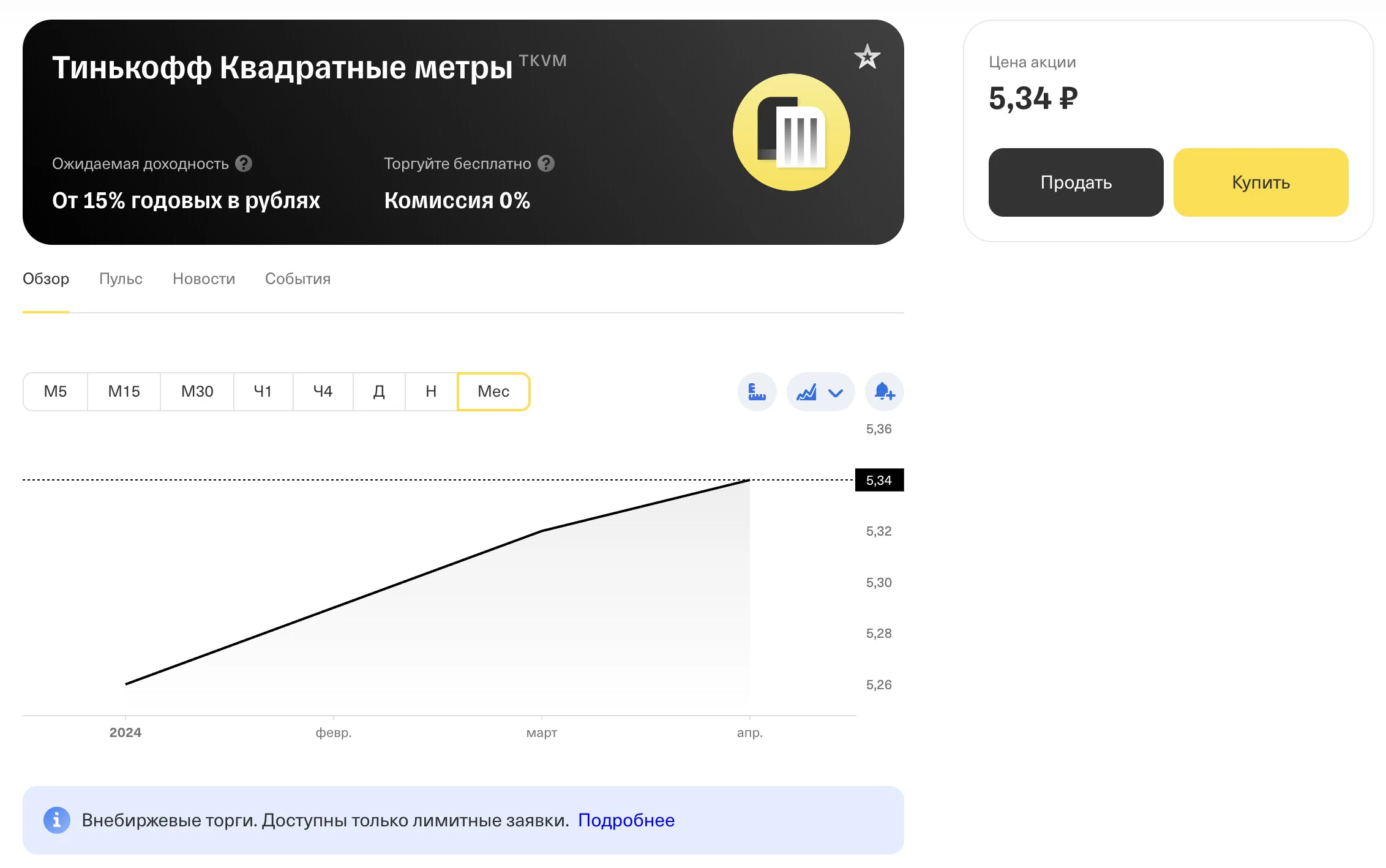Image resolution: width=1386 pixels, height=868 pixels.
Task: Click the 5,36 price axis label
Action: point(879,429)
